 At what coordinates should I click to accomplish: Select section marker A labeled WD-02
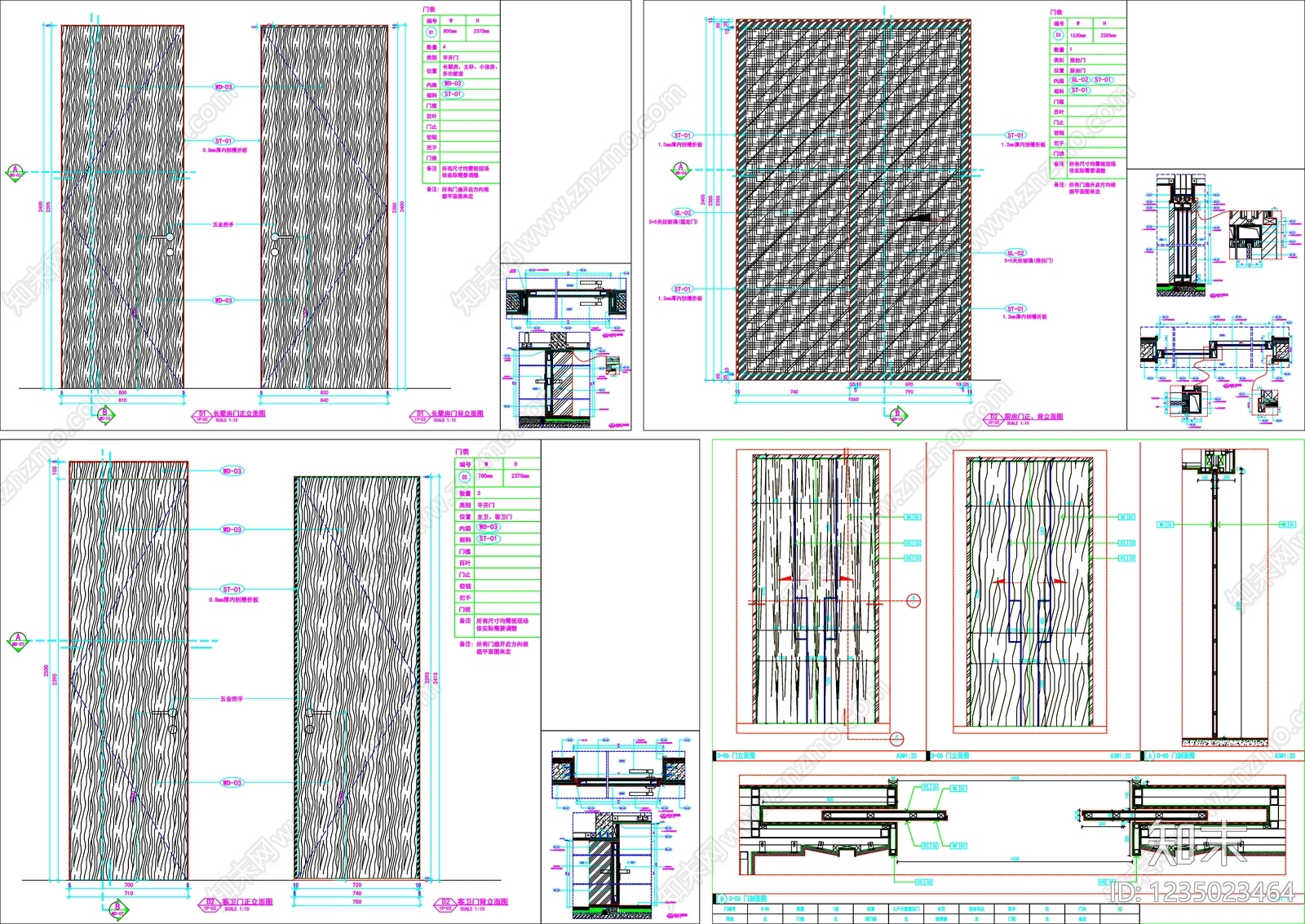(15, 172)
